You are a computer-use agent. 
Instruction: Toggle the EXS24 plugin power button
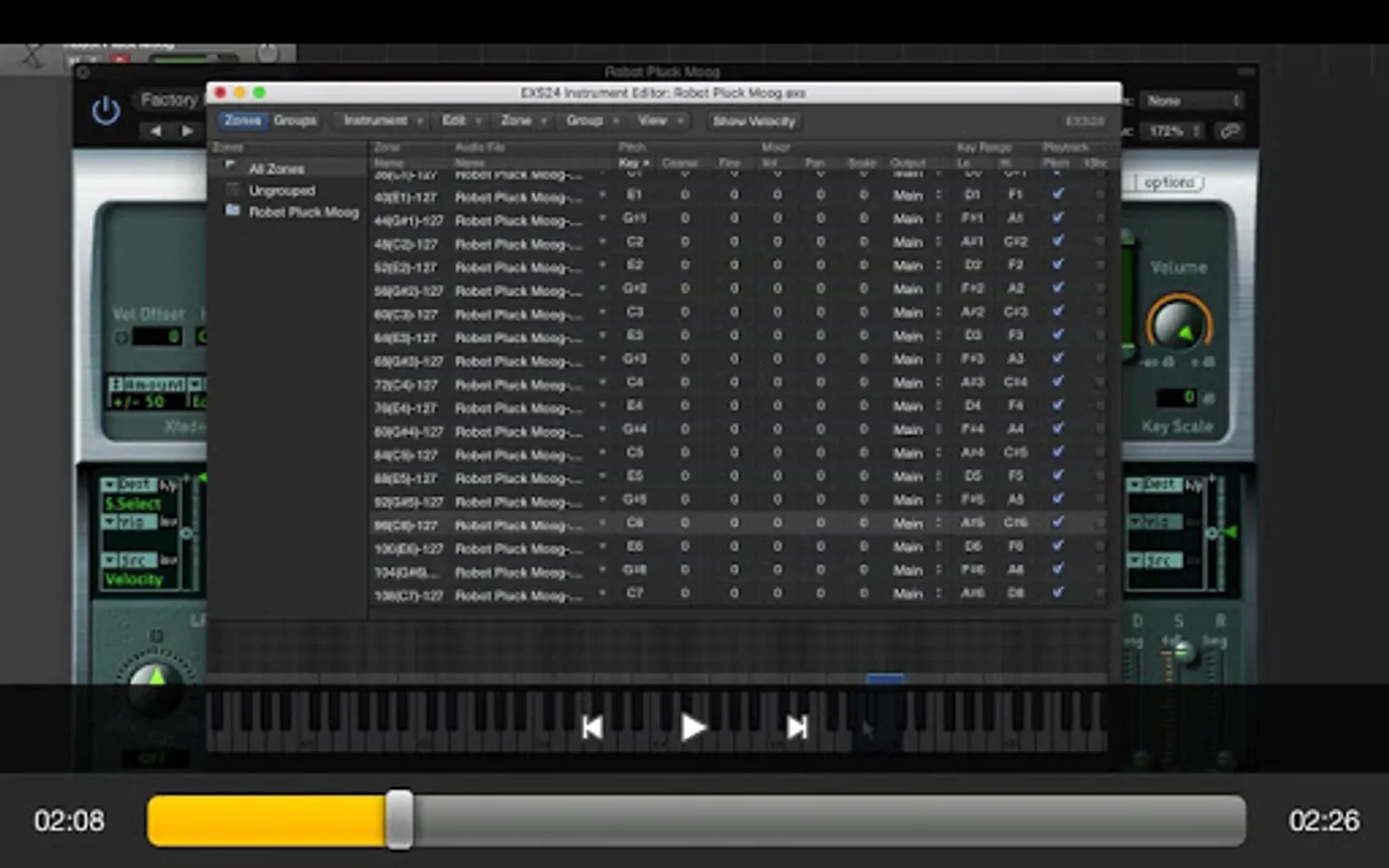106,111
